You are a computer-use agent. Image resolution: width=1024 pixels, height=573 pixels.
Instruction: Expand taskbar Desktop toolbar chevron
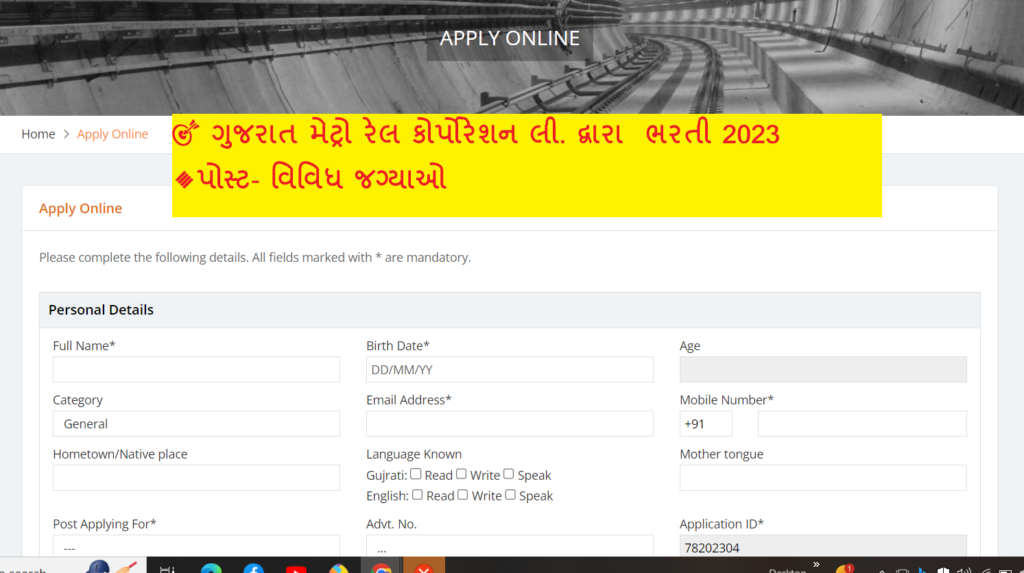(816, 564)
